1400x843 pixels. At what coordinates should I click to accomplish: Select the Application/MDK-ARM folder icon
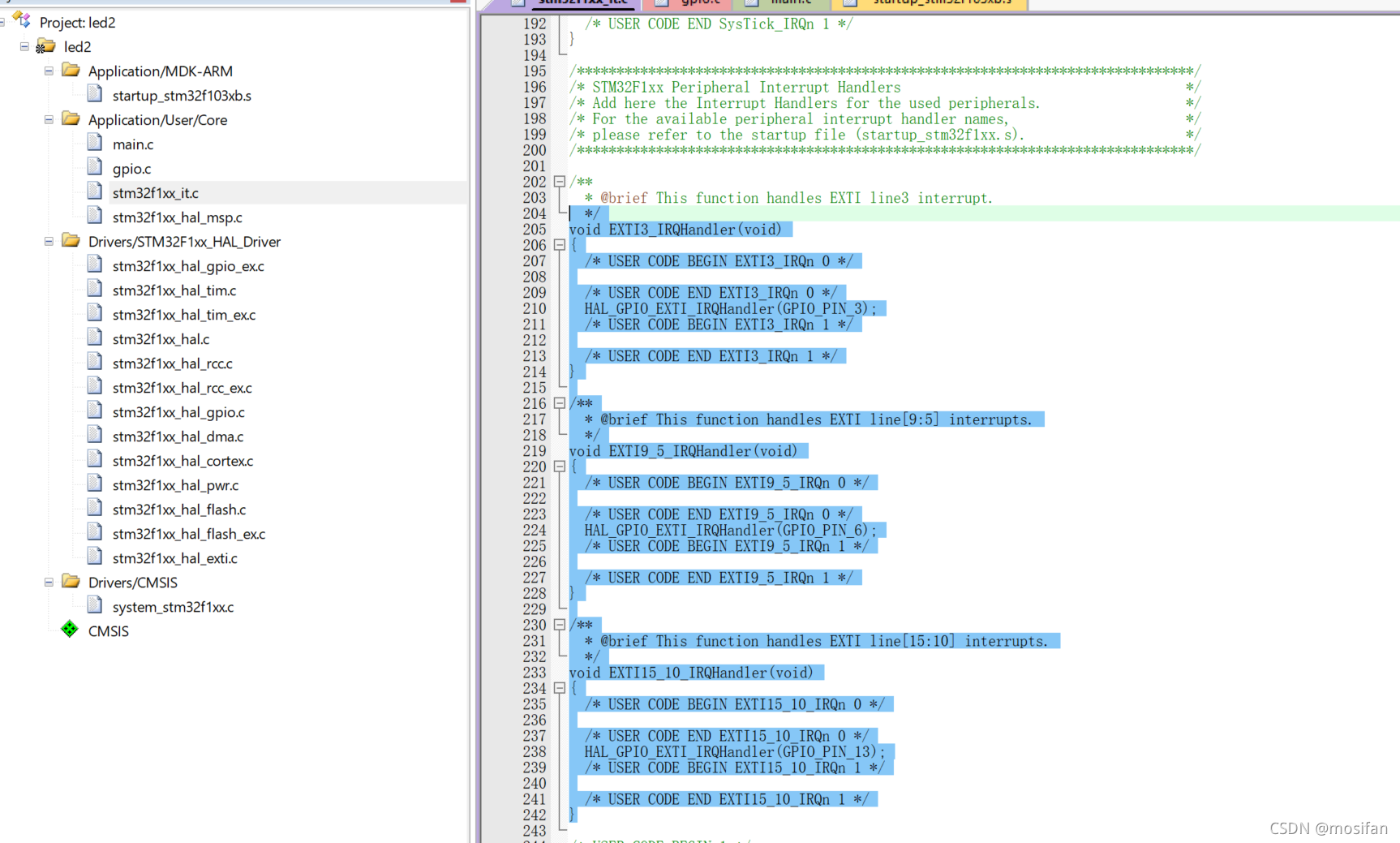point(71,71)
